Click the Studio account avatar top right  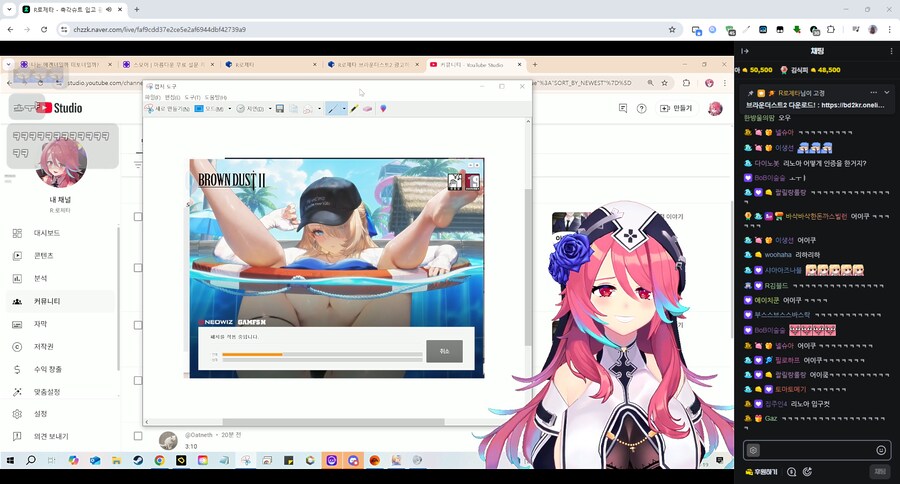point(715,108)
